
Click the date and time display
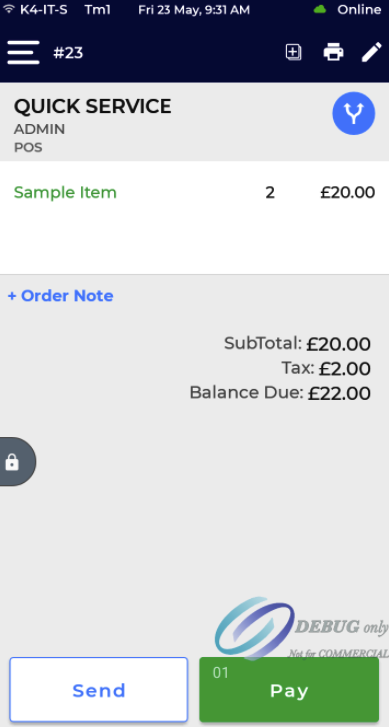[194, 9]
